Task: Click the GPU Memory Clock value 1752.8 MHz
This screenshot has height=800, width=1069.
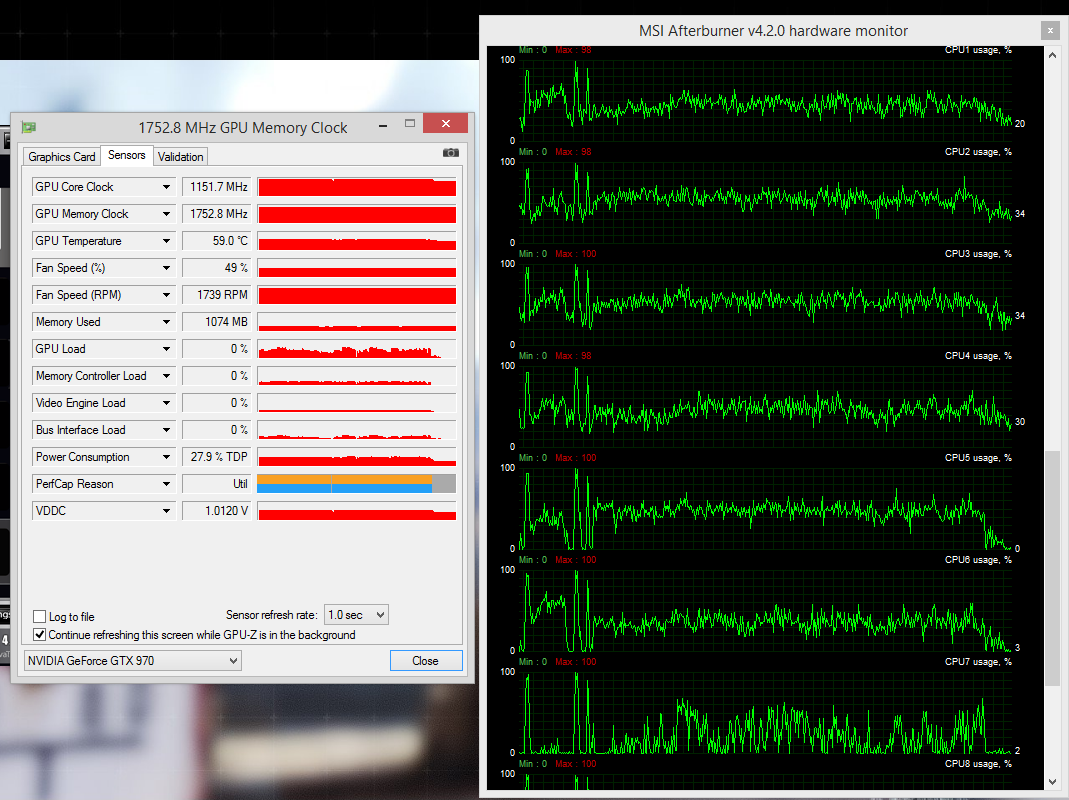Action: [x=216, y=214]
